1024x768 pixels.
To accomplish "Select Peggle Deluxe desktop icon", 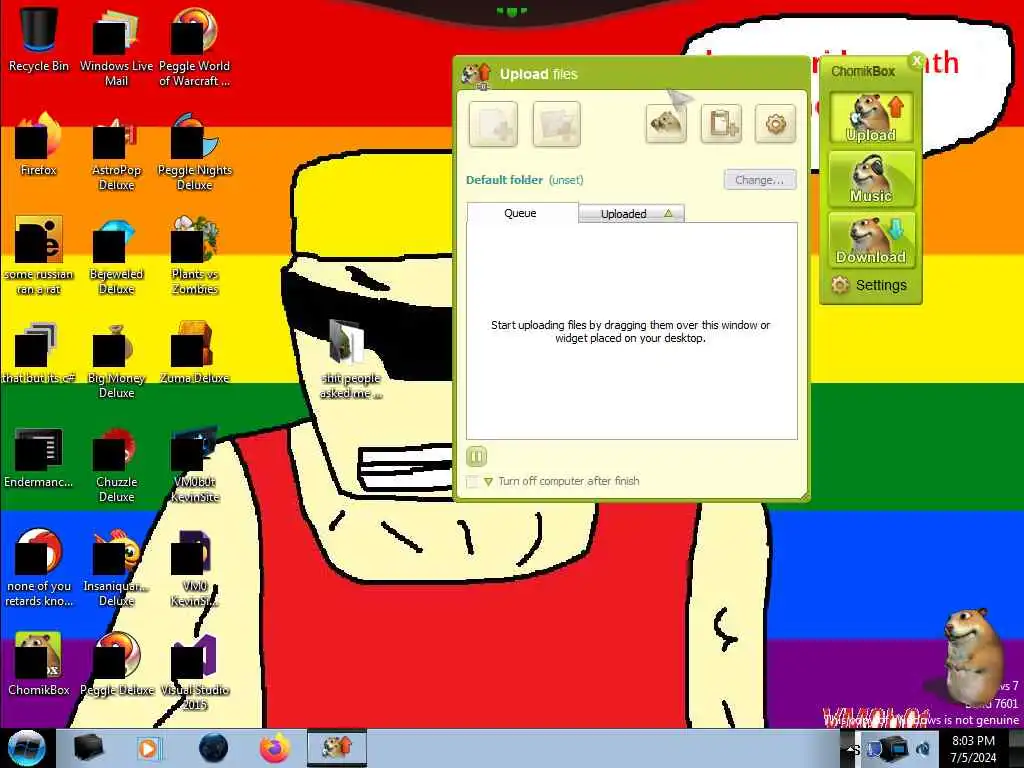I will coord(116,664).
